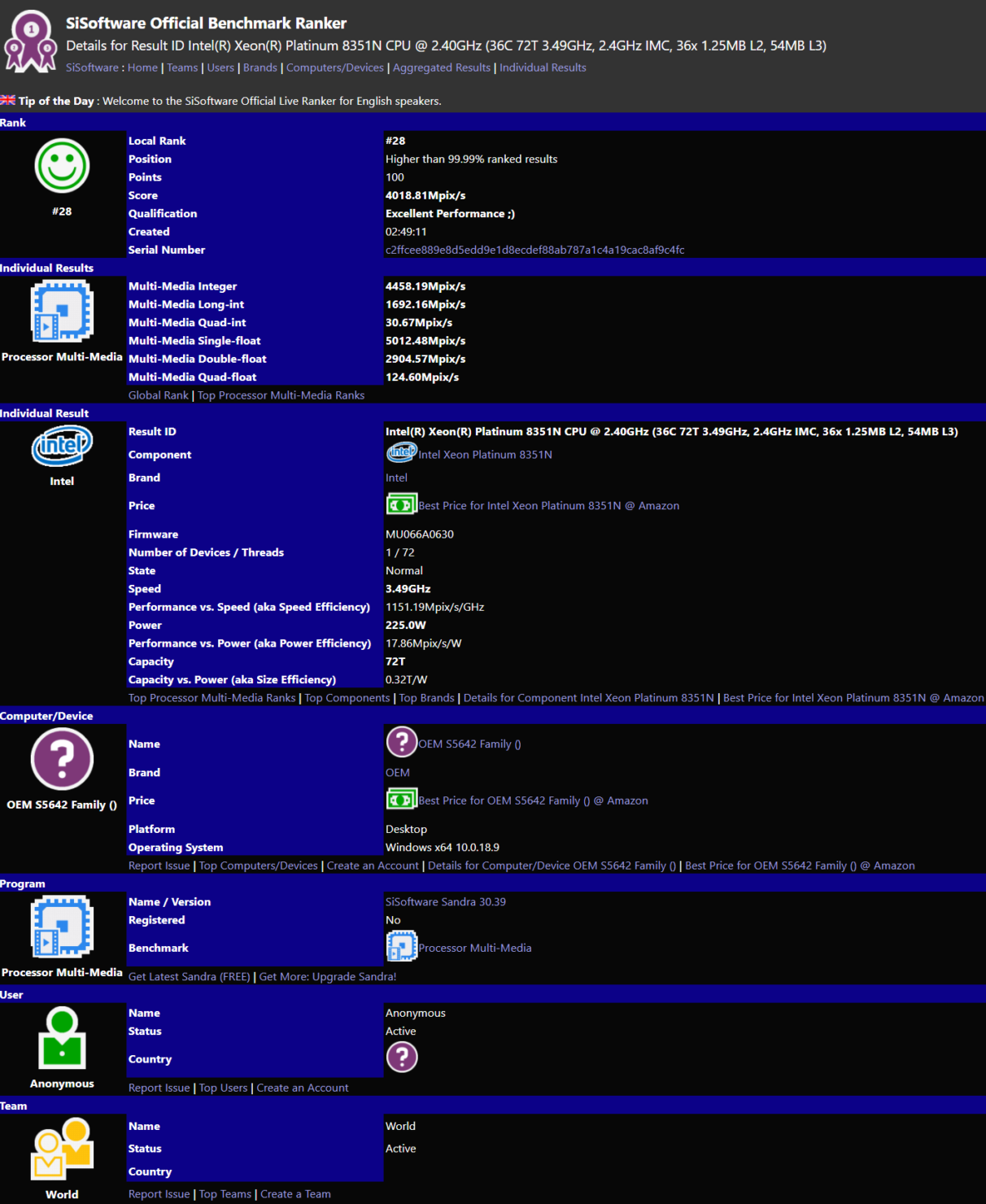Click the unknown country question mark icon
This screenshot has height=1204, width=986.
tap(403, 1057)
